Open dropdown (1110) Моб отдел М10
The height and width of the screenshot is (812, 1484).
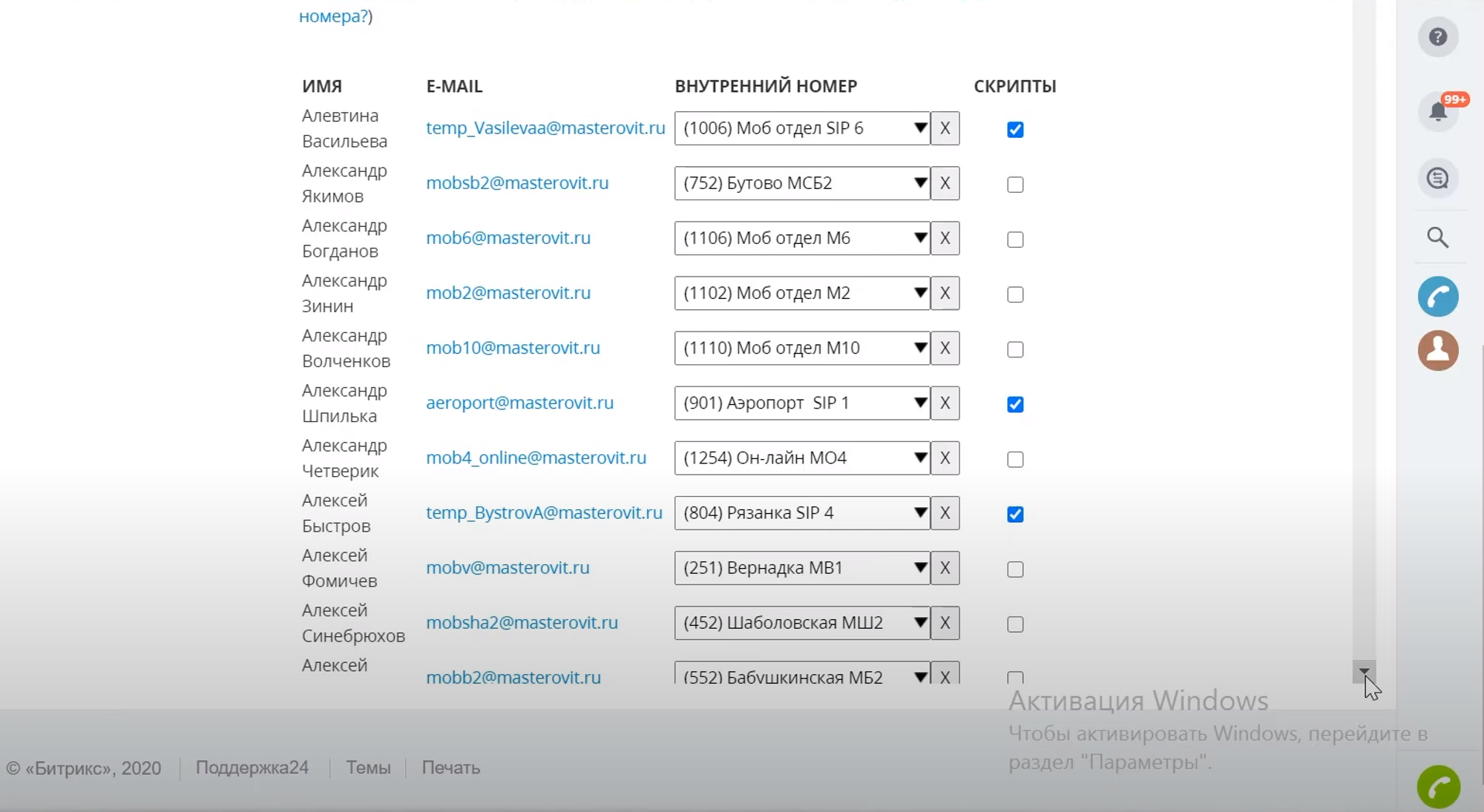(802, 348)
